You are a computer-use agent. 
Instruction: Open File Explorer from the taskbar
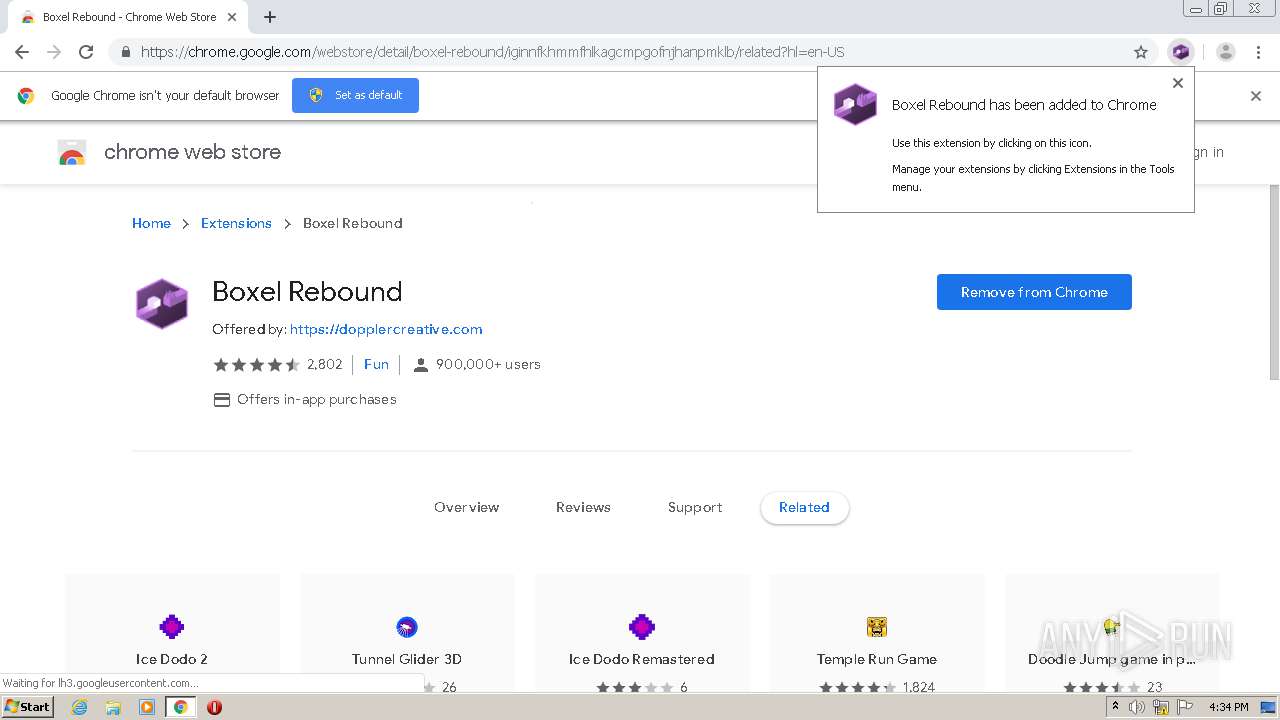(x=113, y=707)
